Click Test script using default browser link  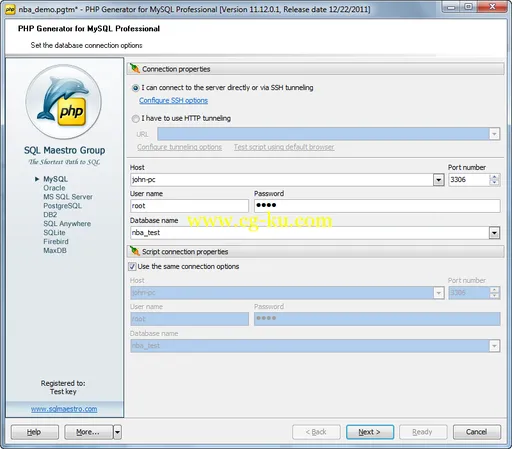(284, 147)
